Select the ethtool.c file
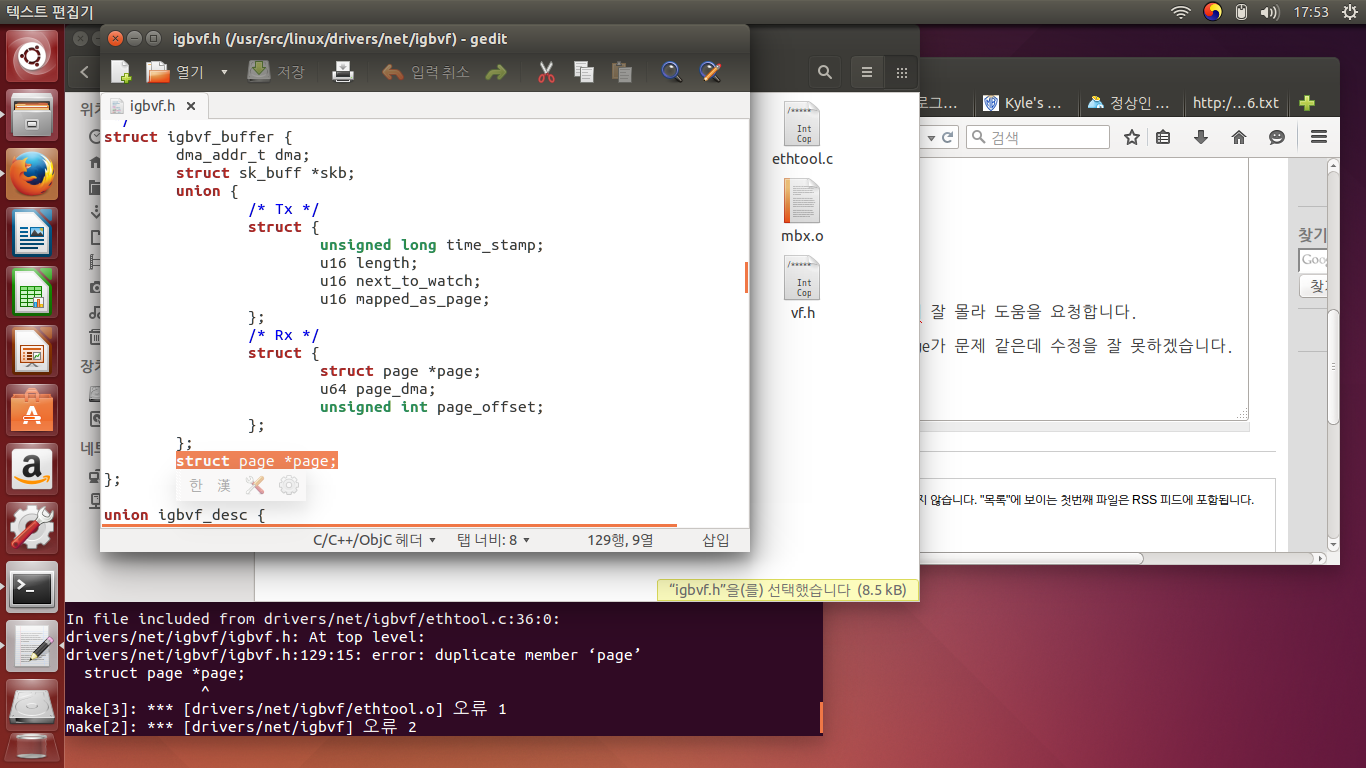Screen dimensions: 1366x768 click(x=802, y=135)
